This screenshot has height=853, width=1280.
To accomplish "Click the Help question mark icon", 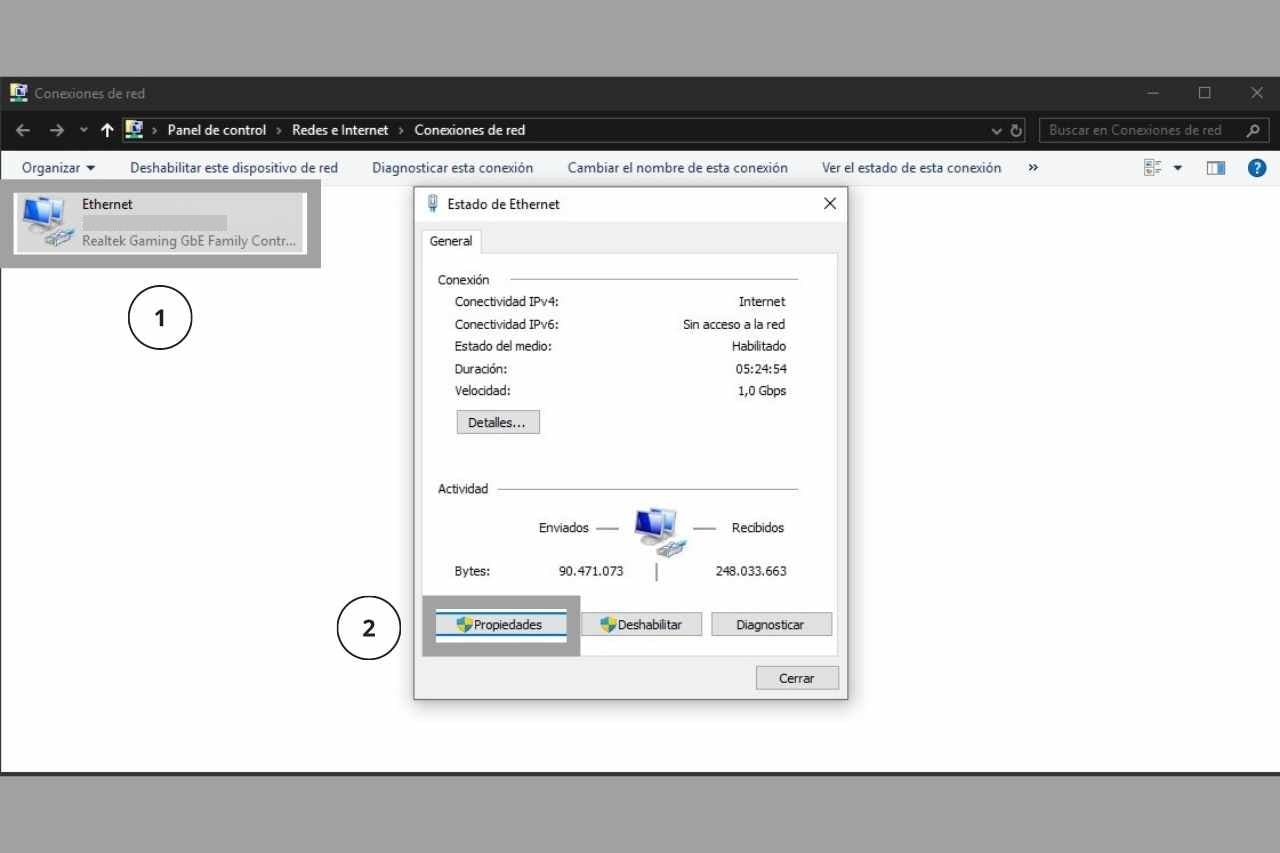I will [1256, 167].
